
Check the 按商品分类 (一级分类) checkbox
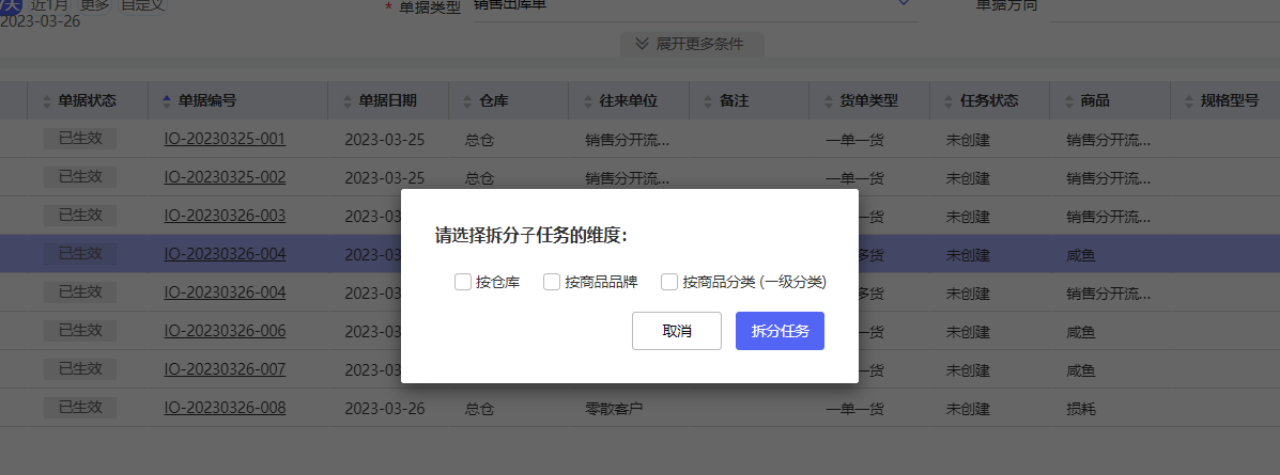point(670,282)
